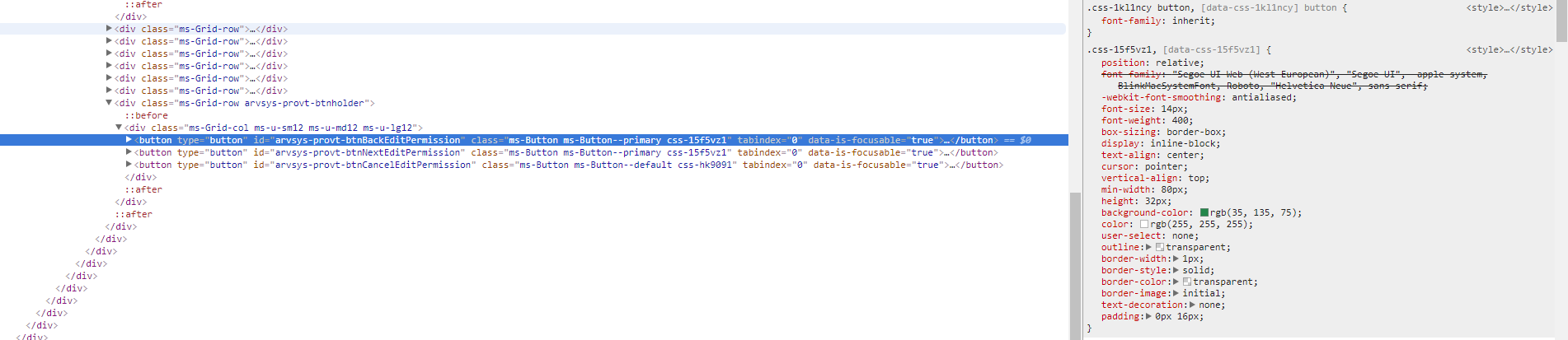Expand the border-width shorthand property
This screenshot has height=340, width=1568.
click(1176, 258)
